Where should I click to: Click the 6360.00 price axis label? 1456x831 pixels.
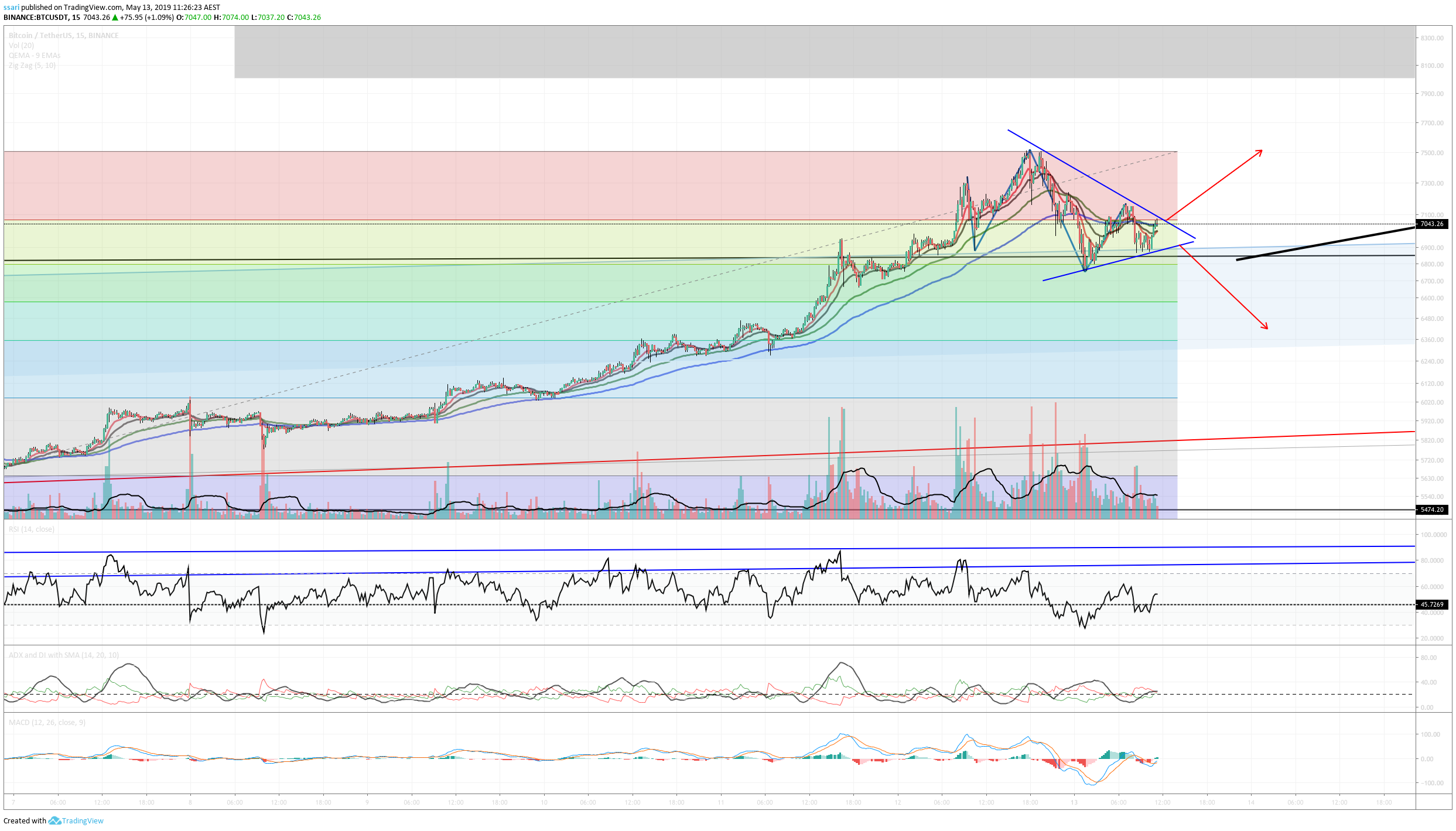point(1432,340)
